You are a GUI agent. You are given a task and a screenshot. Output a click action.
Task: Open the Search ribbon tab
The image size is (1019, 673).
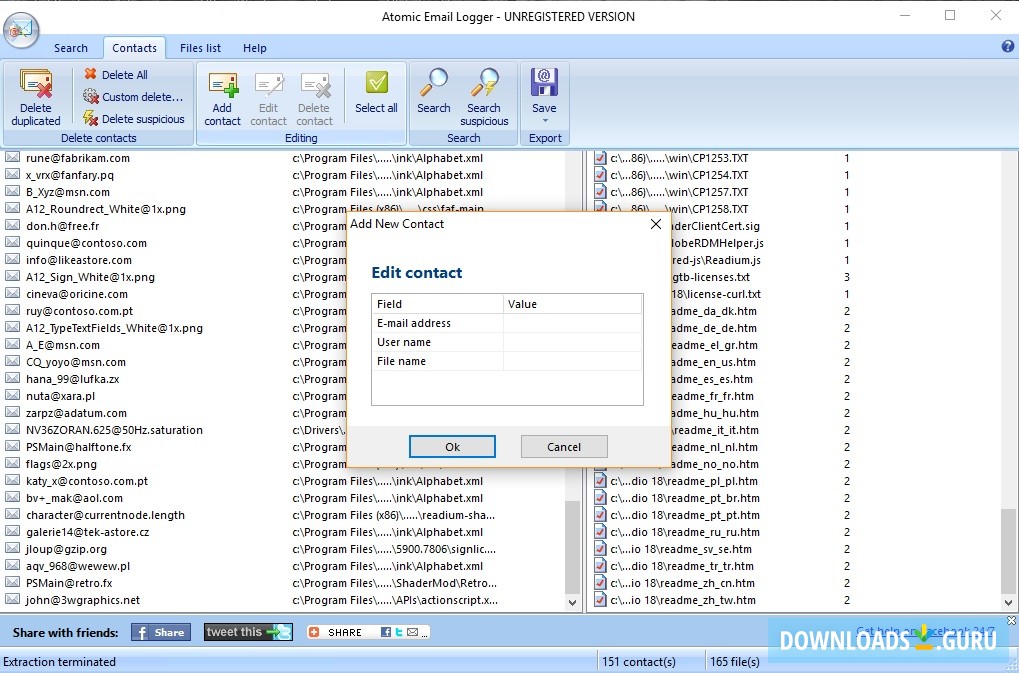70,47
